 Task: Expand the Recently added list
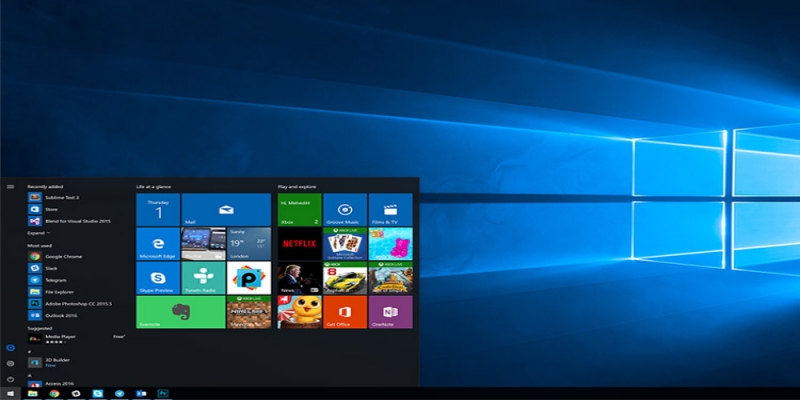click(x=40, y=232)
